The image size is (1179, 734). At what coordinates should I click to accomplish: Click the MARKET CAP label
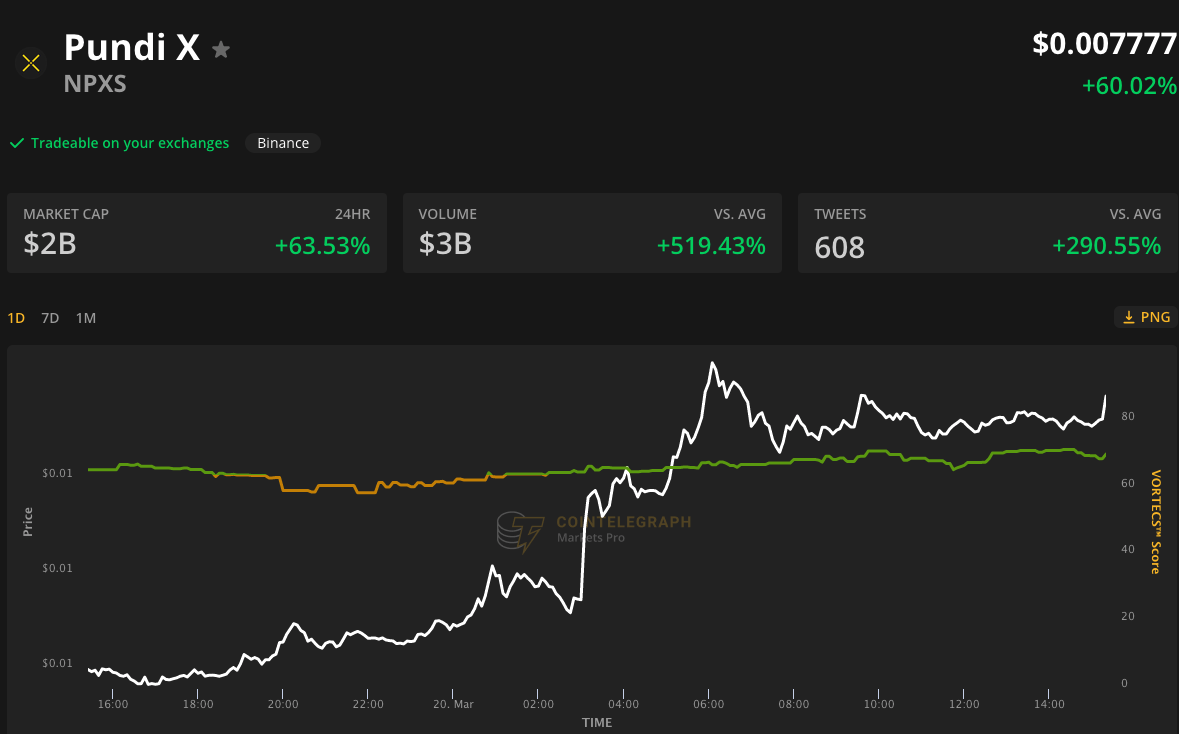click(66, 214)
